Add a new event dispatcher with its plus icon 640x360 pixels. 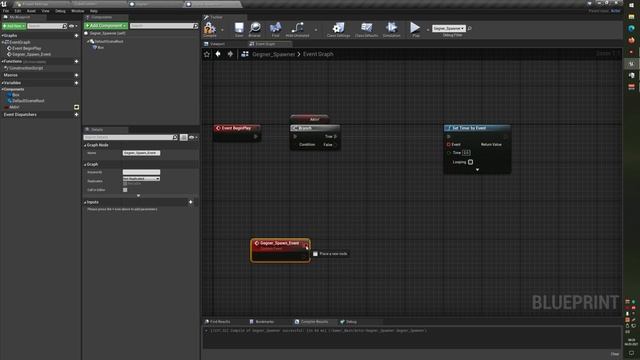point(76,115)
